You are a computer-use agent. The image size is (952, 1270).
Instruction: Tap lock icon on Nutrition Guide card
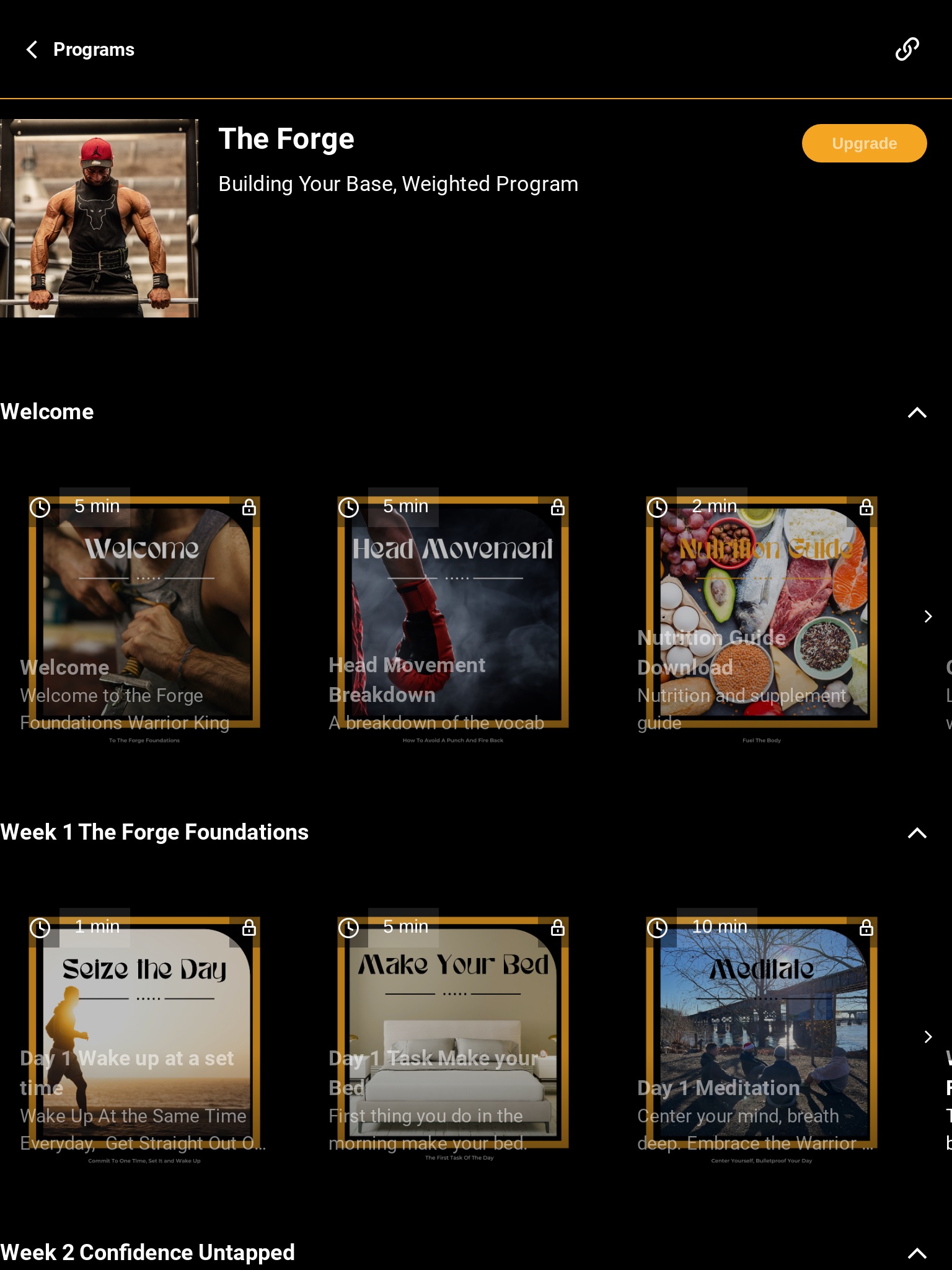(866, 507)
